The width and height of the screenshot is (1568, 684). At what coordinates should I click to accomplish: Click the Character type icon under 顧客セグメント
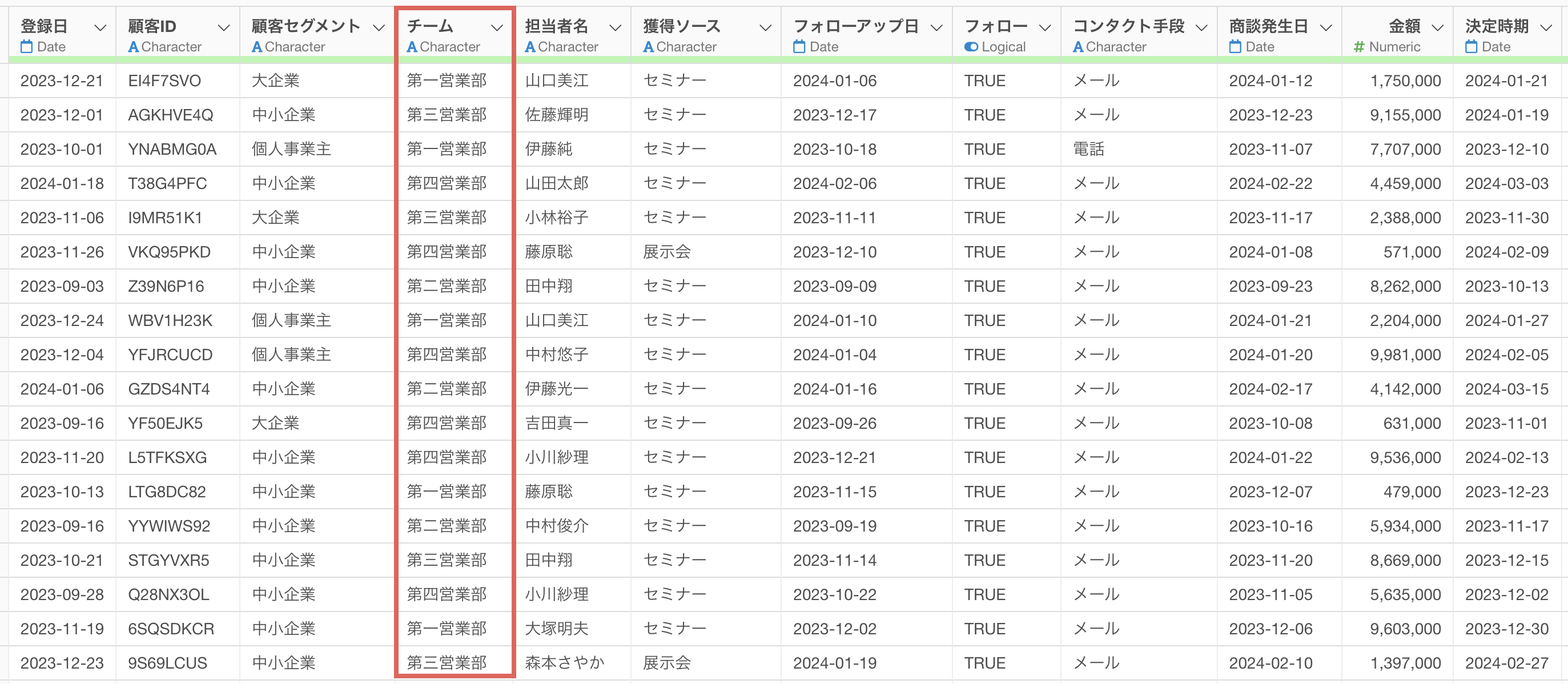tap(257, 47)
